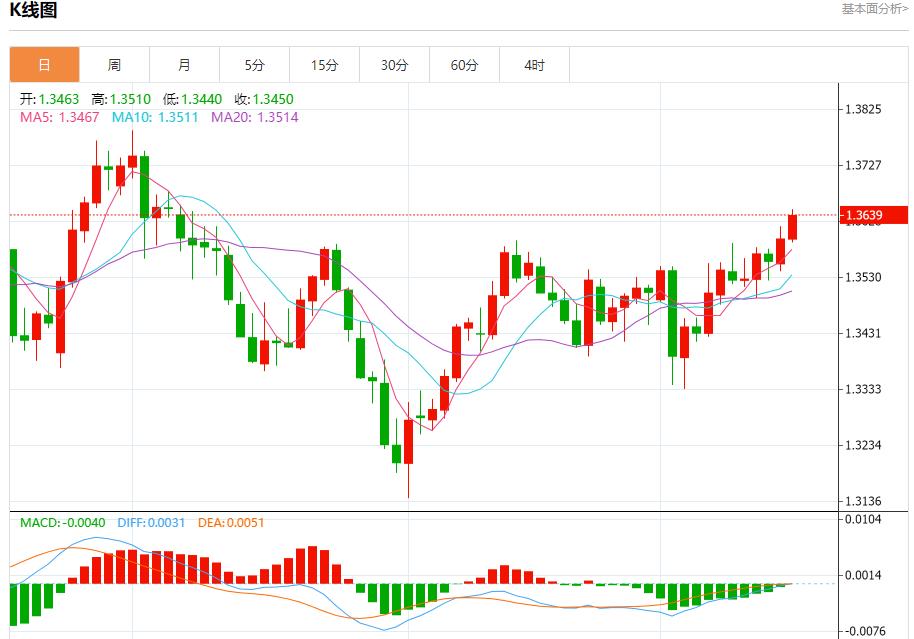Open the 5分 interval tab

coord(254,64)
